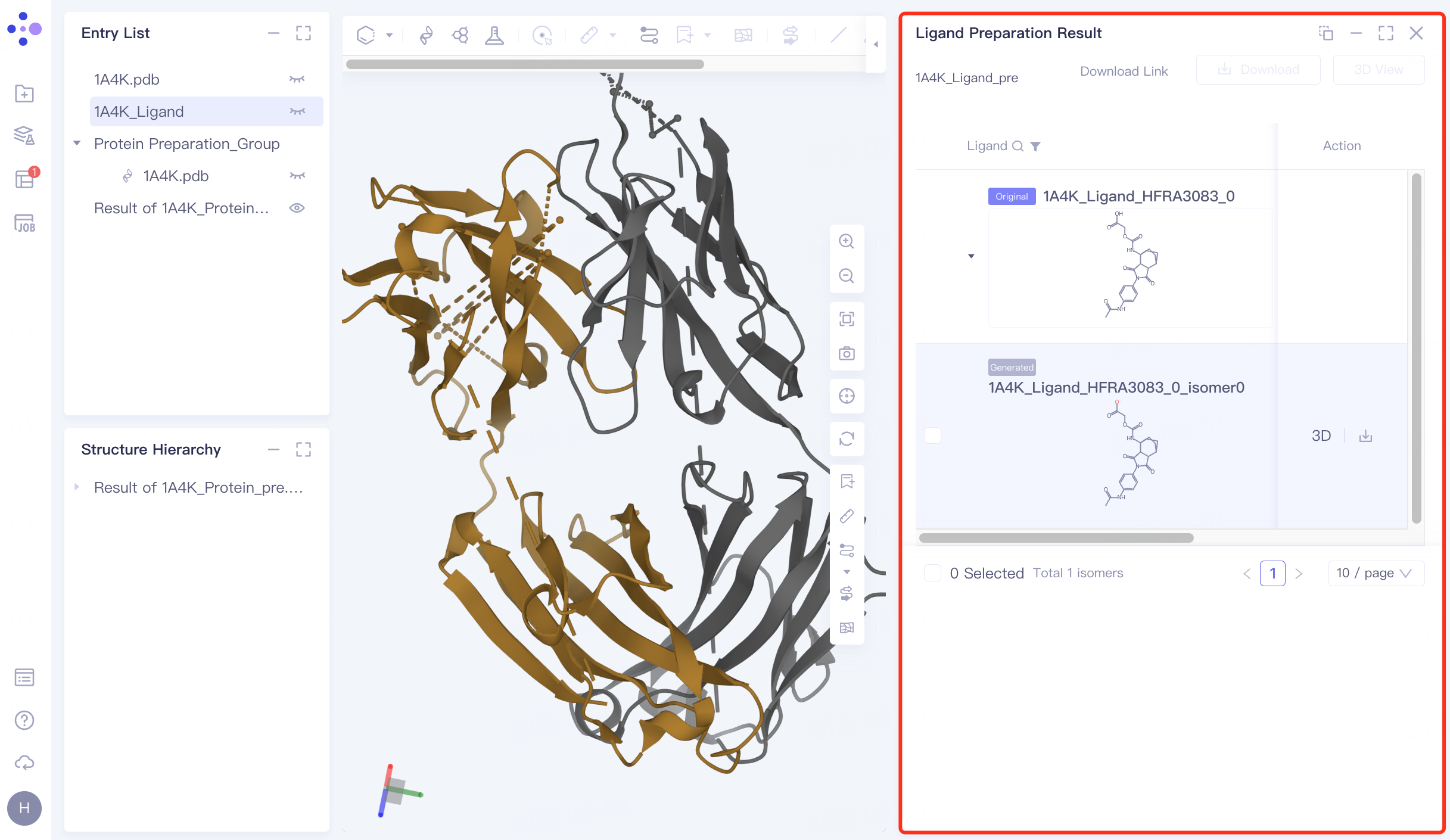This screenshot has height=840, width=1450.
Task: Open the Help question mark in sidebar
Action: tap(24, 720)
